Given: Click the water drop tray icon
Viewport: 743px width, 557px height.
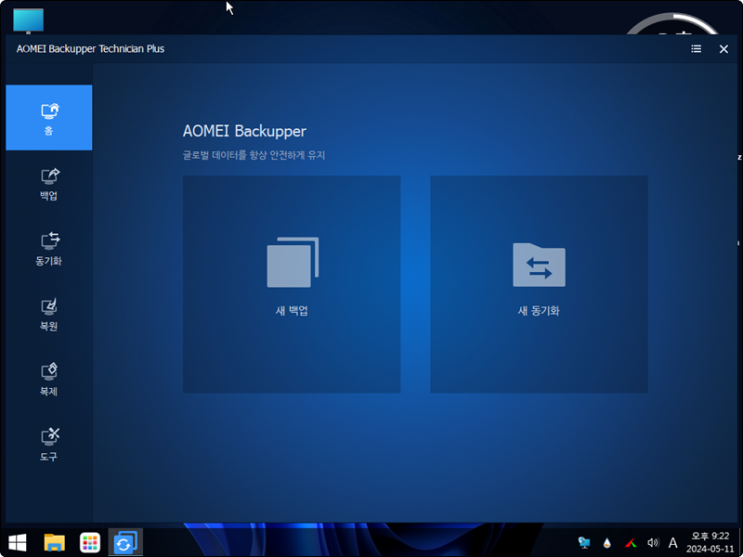Looking at the screenshot, I should pos(607,543).
